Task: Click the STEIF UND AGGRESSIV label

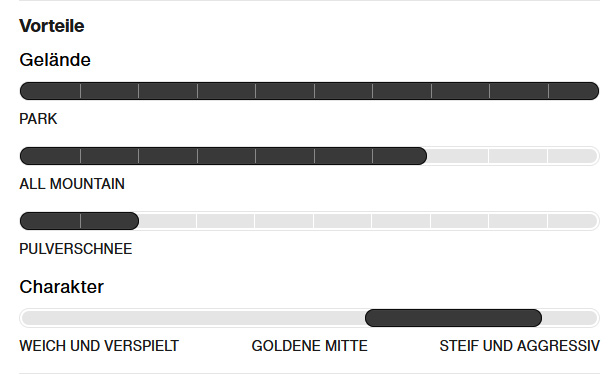Action: (x=520, y=346)
